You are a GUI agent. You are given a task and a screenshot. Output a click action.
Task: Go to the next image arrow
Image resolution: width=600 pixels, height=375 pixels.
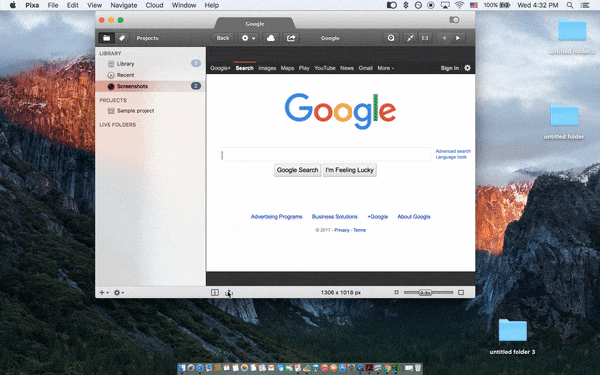point(458,38)
